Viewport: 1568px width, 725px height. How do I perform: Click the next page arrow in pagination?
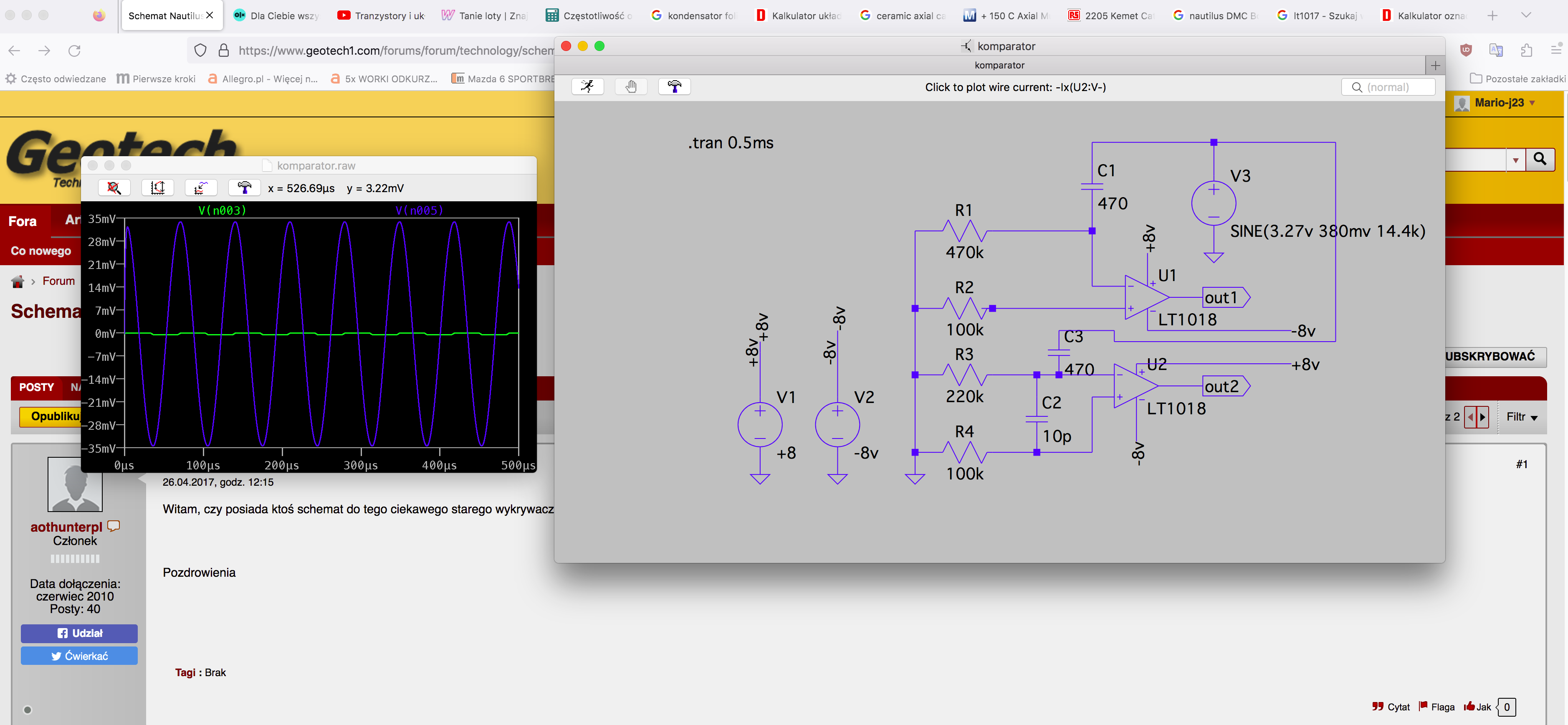click(1482, 417)
